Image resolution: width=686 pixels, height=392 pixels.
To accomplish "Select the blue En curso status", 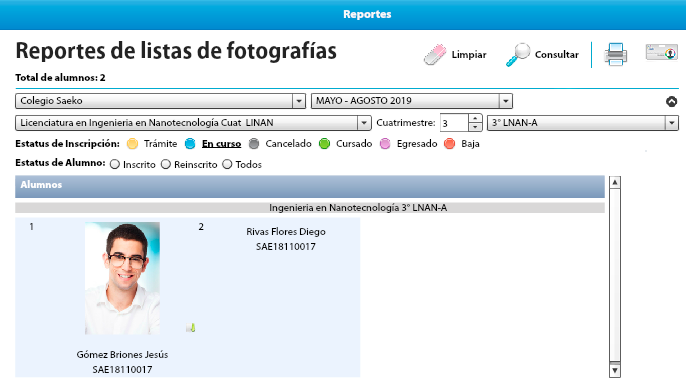I will tap(190, 144).
